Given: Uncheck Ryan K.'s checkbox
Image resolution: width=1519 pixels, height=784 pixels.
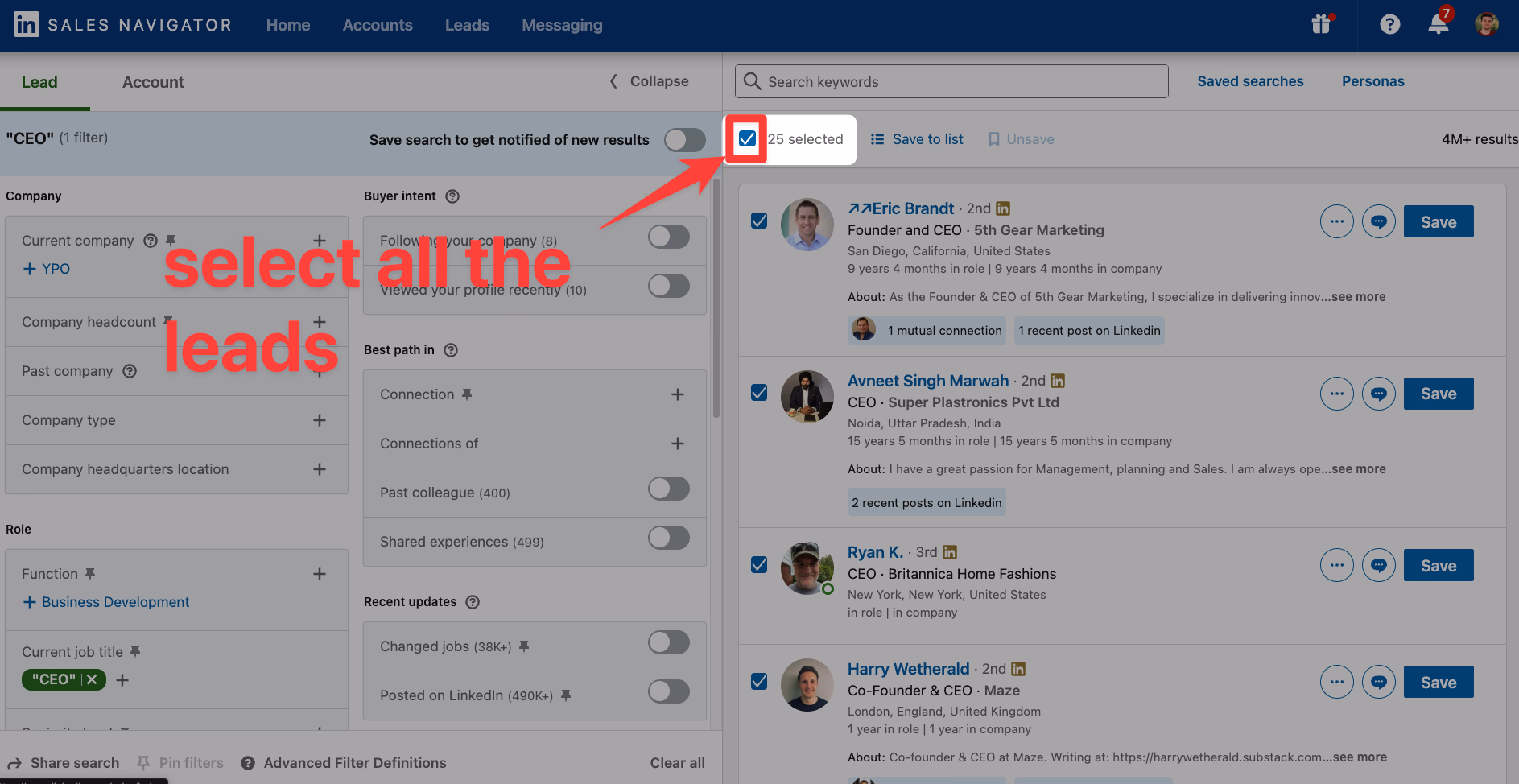Looking at the screenshot, I should tap(759, 564).
